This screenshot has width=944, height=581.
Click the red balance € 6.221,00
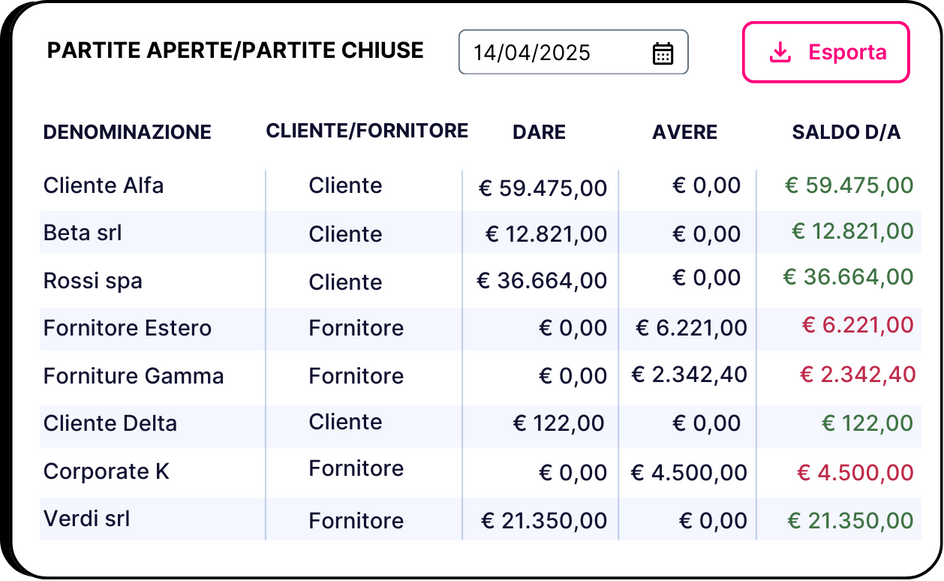pyautogui.click(x=857, y=325)
